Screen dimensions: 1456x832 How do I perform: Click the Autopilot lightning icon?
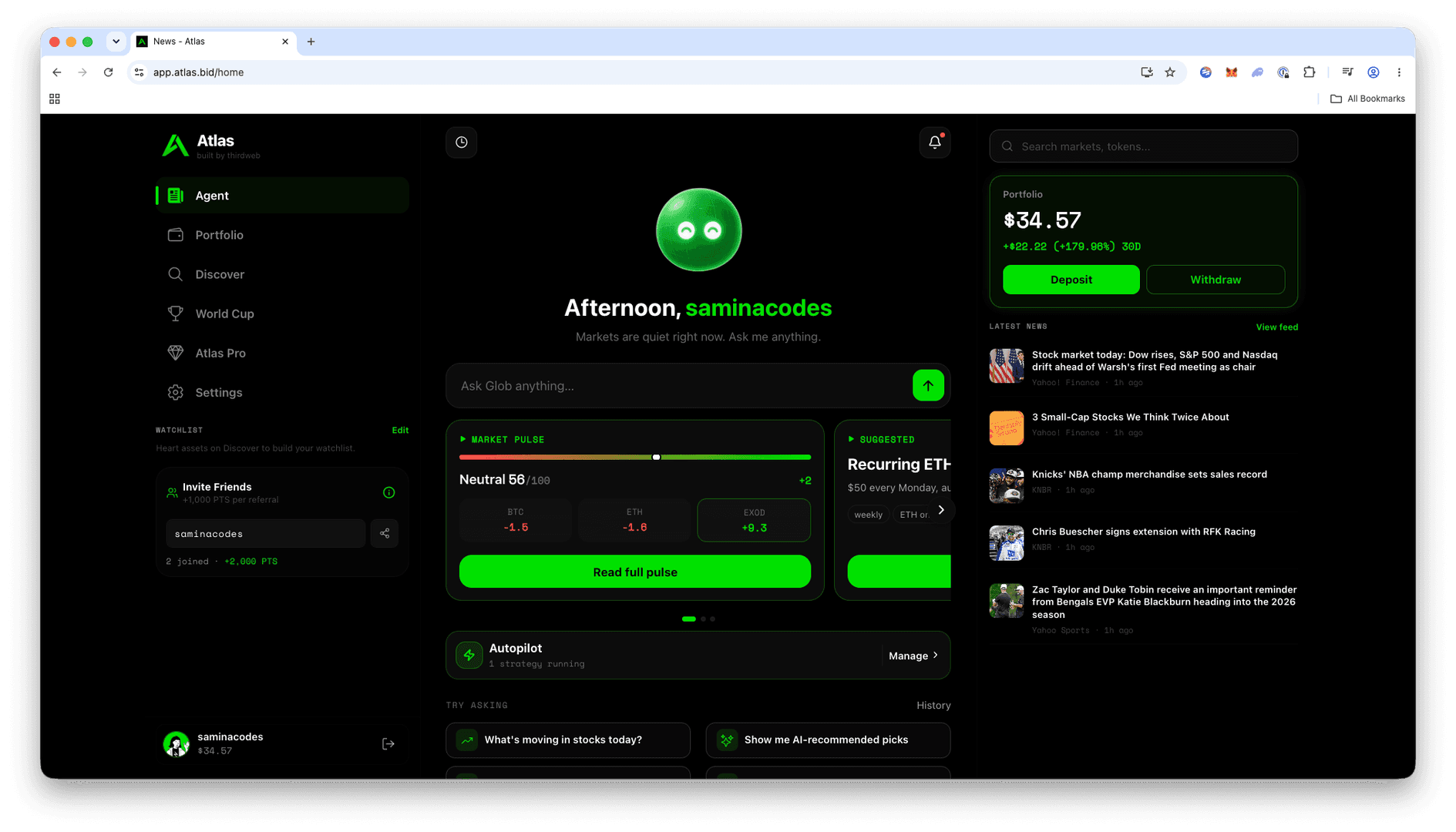point(469,656)
